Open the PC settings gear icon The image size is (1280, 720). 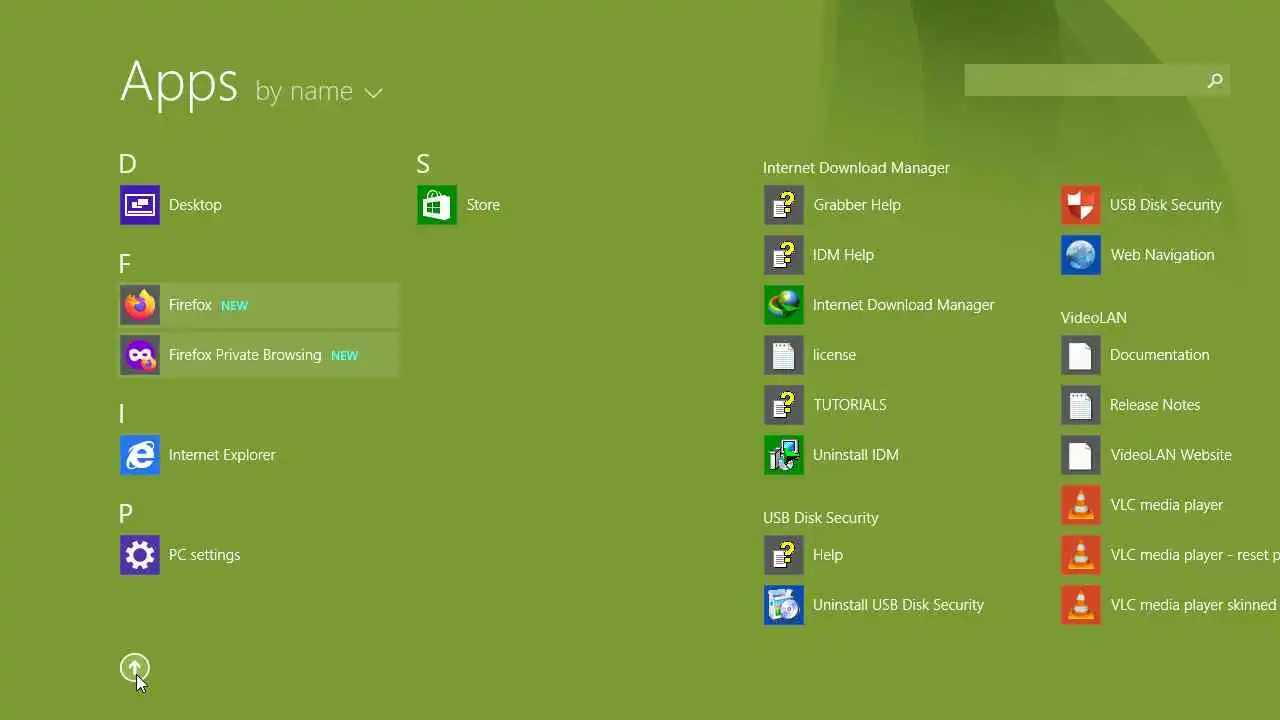[140, 555]
